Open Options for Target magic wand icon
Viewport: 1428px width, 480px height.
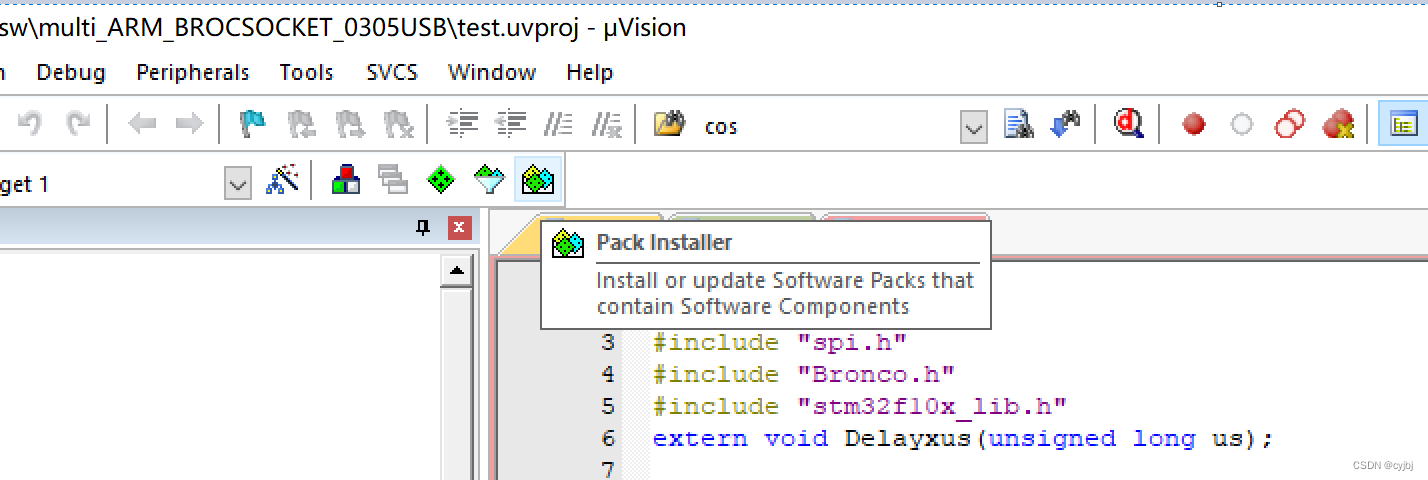pyautogui.click(x=283, y=180)
